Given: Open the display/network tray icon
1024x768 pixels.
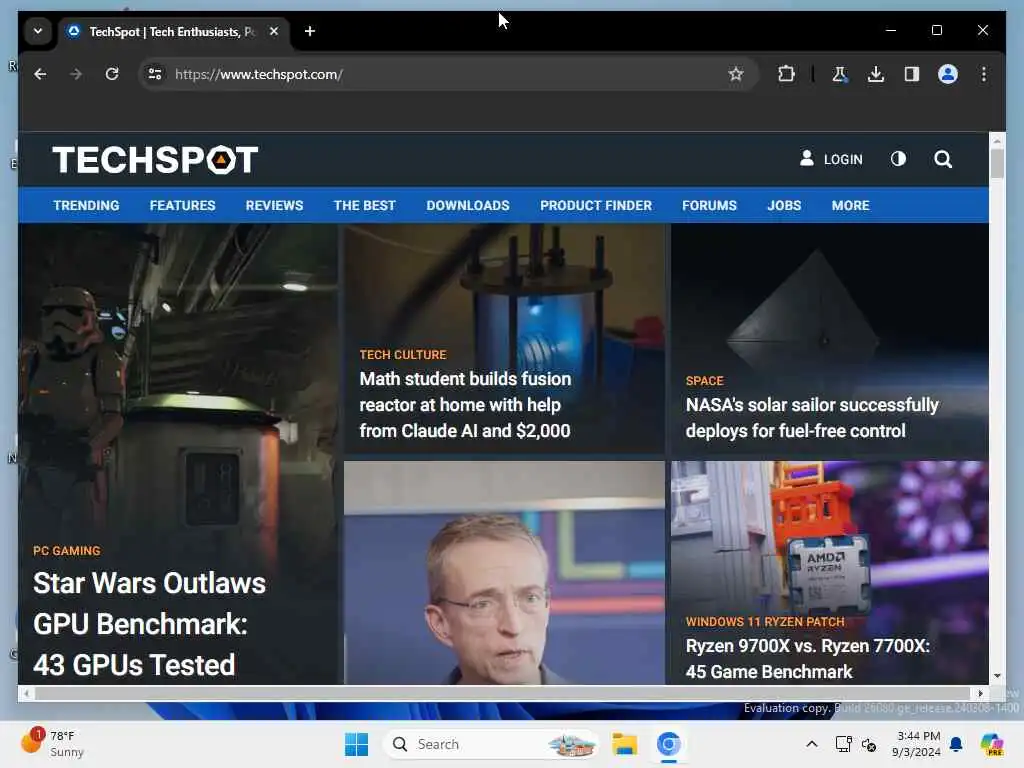Looking at the screenshot, I should click(x=844, y=744).
